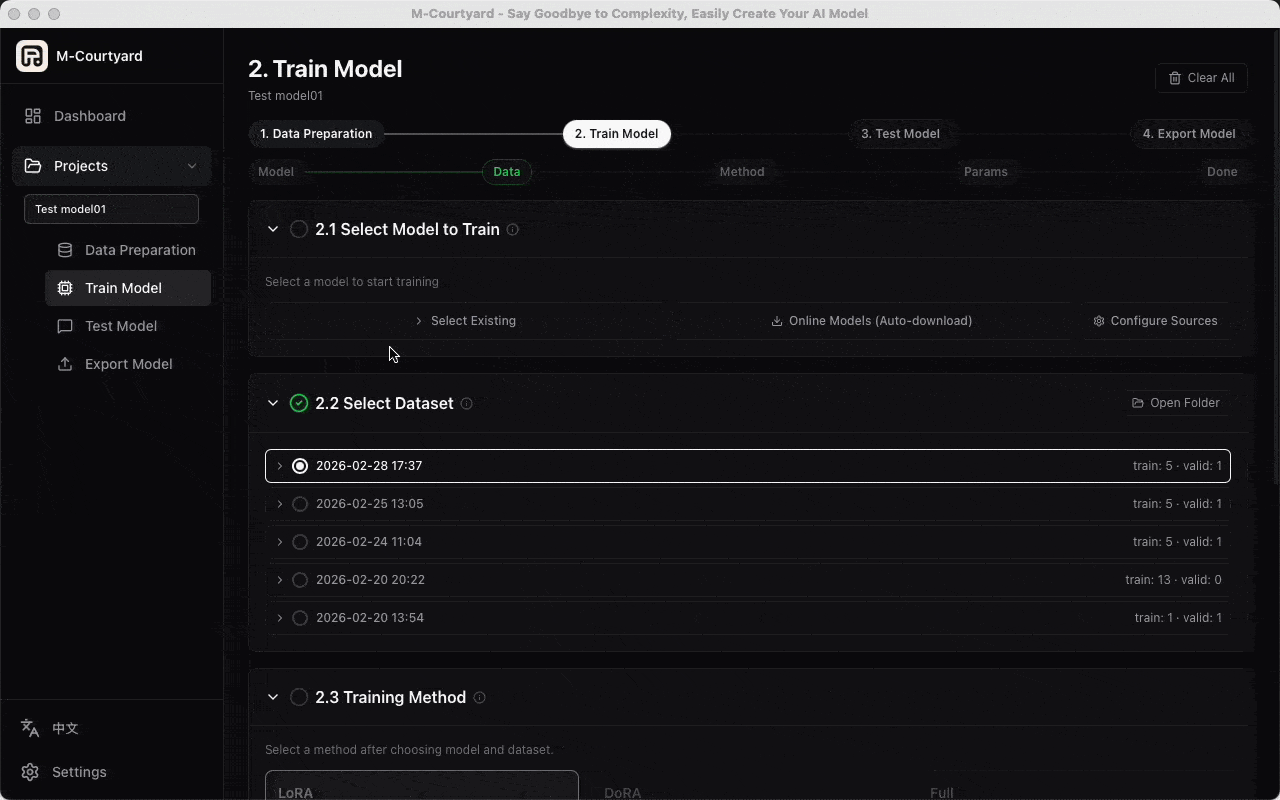1280x800 pixels.
Task: Select dataset radio 2026-02-24 11:04
Action: pyautogui.click(x=300, y=542)
